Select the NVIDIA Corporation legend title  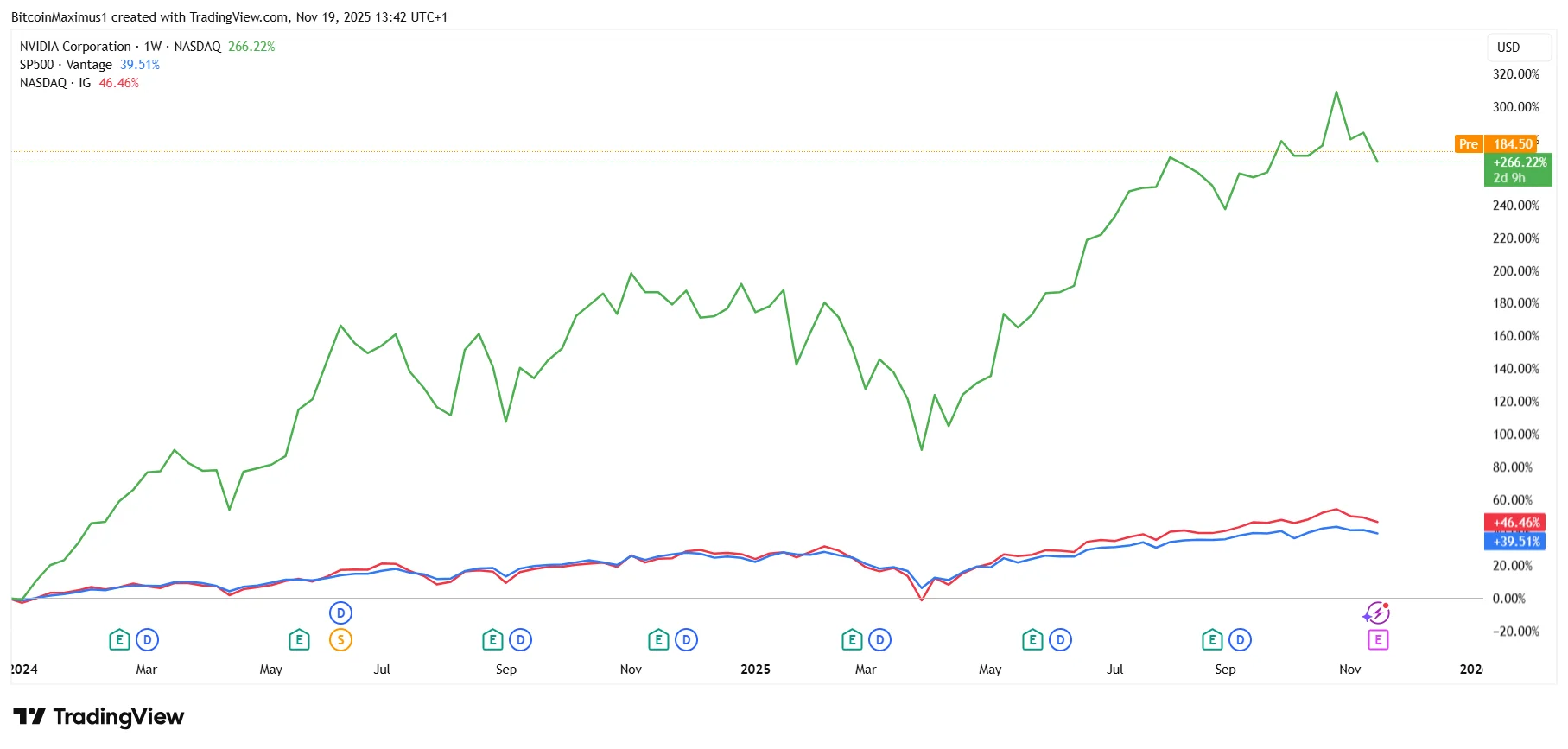coord(75,47)
